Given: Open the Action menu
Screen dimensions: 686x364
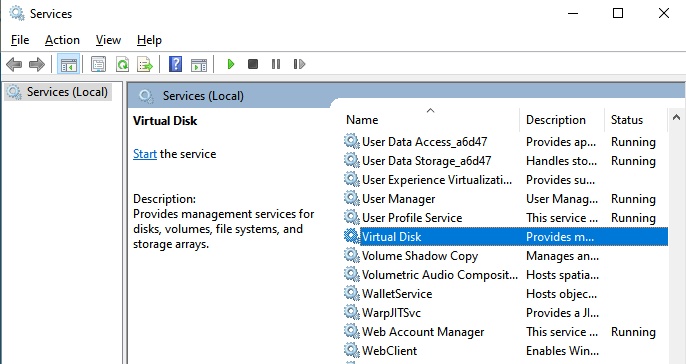Looking at the screenshot, I should click(x=62, y=40).
